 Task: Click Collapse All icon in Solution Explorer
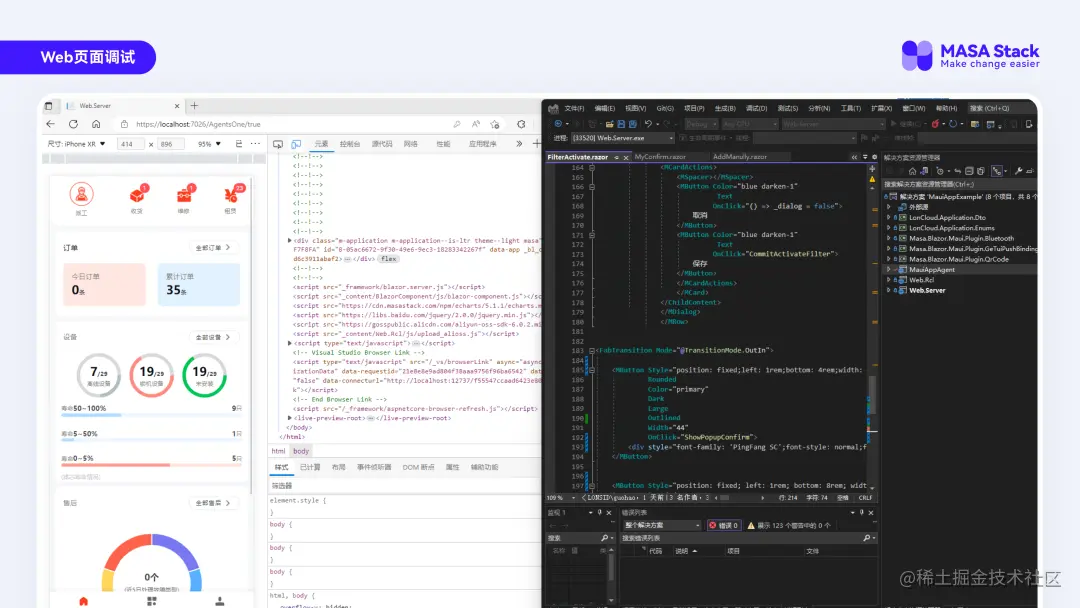tap(969, 171)
